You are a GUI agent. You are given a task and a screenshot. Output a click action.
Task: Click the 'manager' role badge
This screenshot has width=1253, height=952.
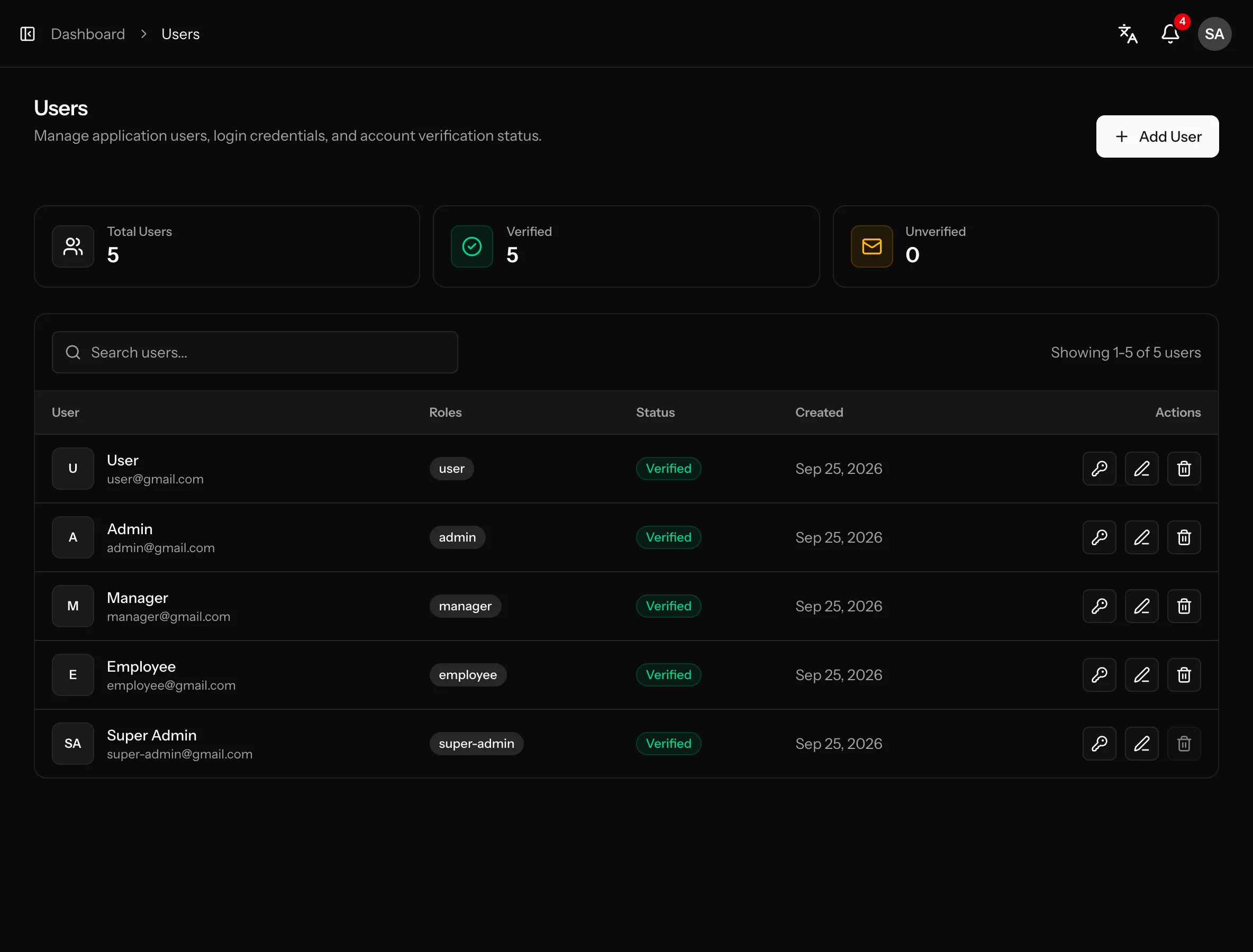[465, 606]
